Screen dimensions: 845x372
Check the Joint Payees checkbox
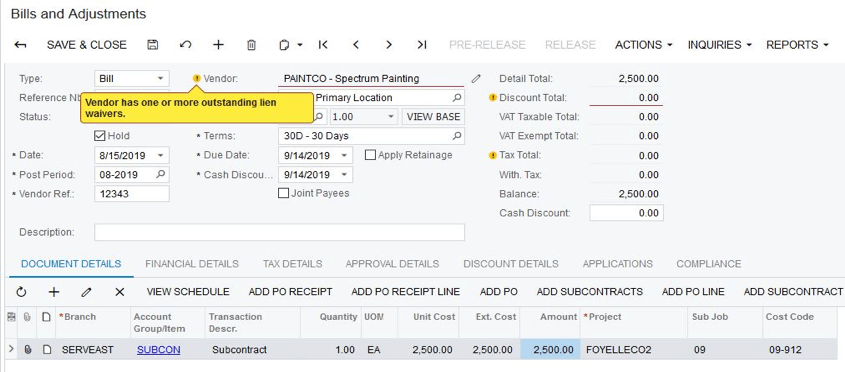pos(283,194)
